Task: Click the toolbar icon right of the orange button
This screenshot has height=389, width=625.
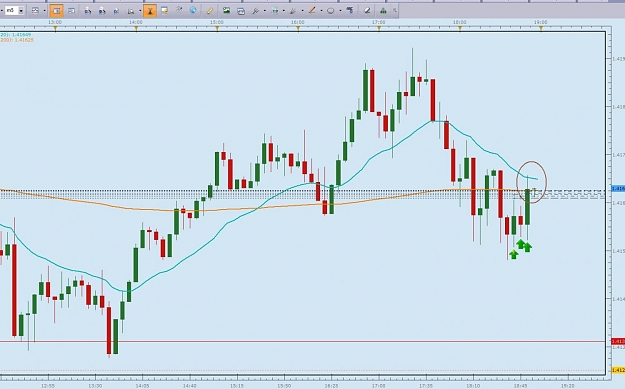Action: pos(71,11)
